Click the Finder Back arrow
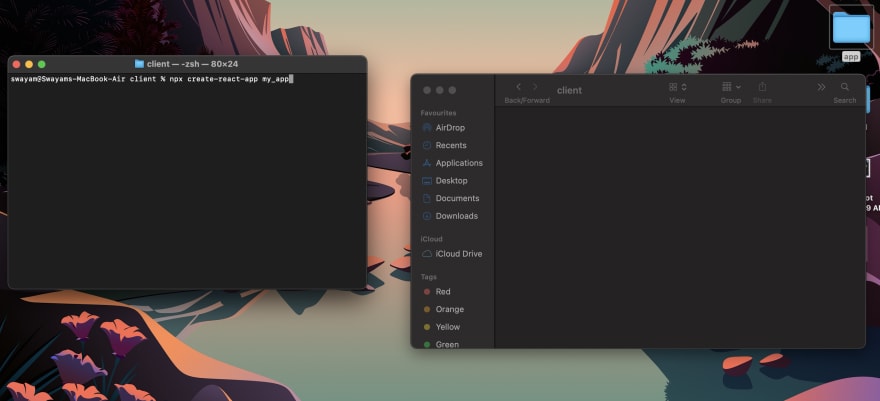 pos(519,87)
